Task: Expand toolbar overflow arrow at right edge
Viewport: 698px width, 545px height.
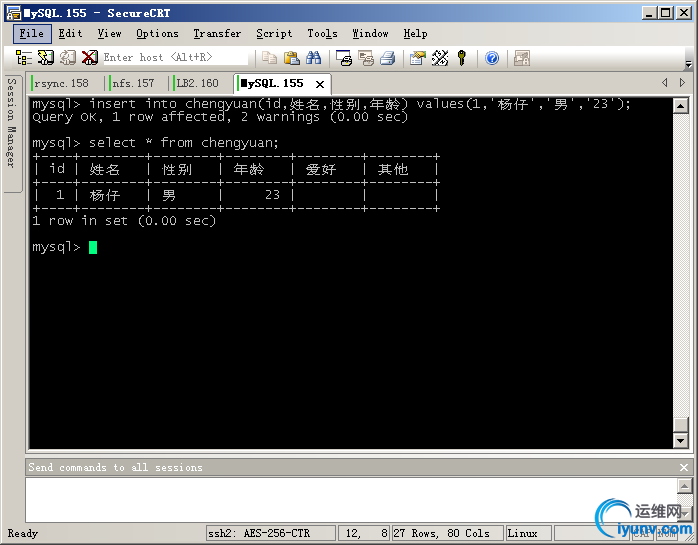Action: click(x=688, y=65)
